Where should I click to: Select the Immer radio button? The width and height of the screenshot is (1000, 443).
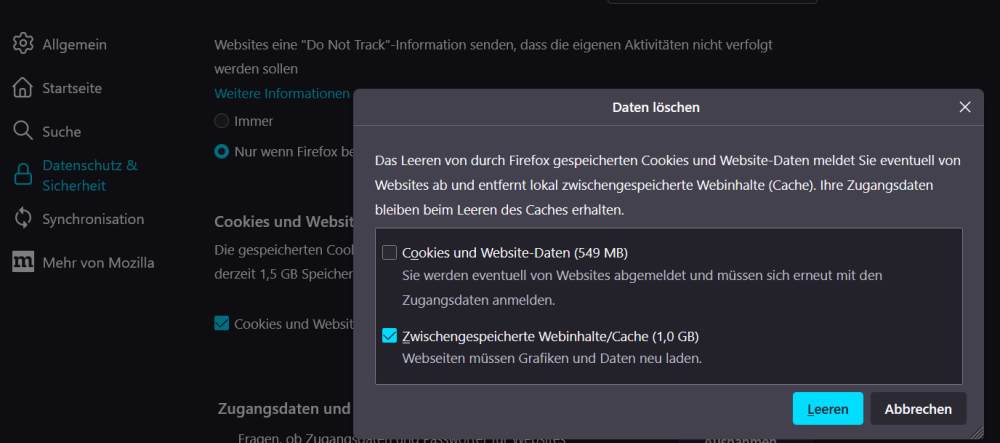(x=222, y=121)
